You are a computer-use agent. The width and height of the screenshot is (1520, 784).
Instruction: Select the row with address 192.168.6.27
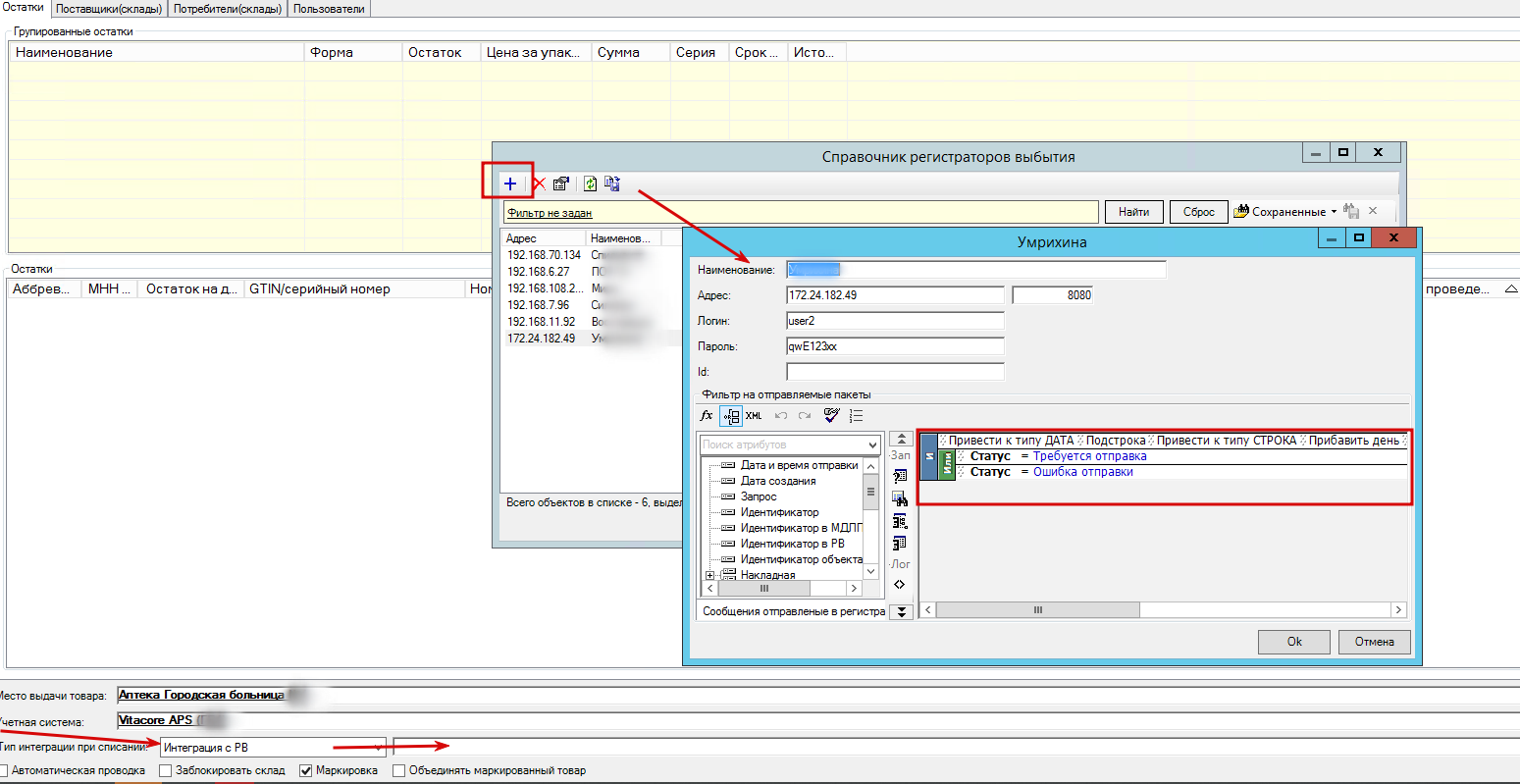coord(592,271)
